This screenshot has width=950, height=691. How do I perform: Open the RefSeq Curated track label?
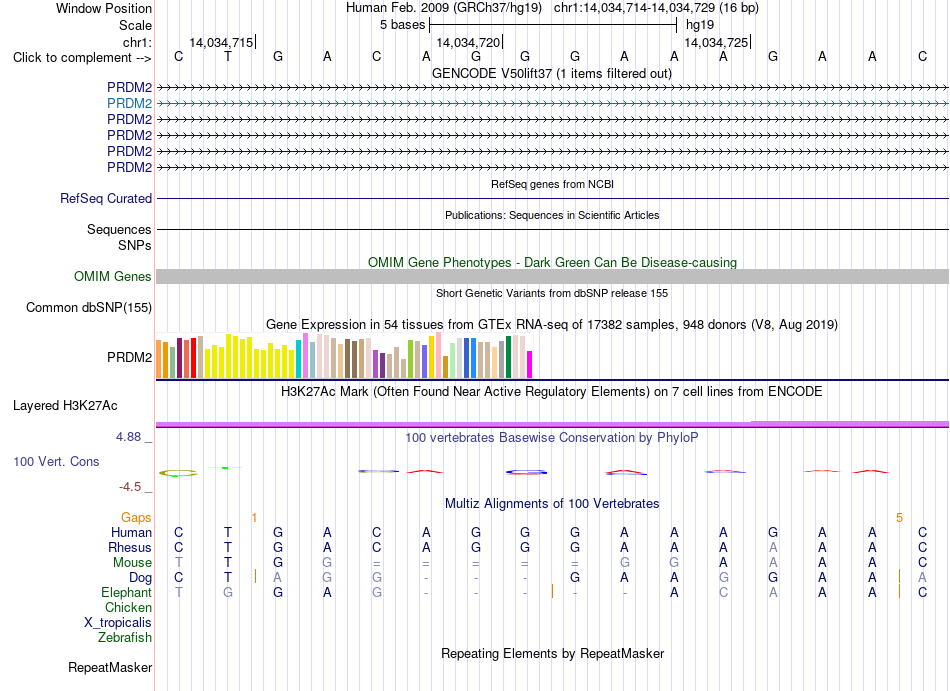tap(106, 199)
